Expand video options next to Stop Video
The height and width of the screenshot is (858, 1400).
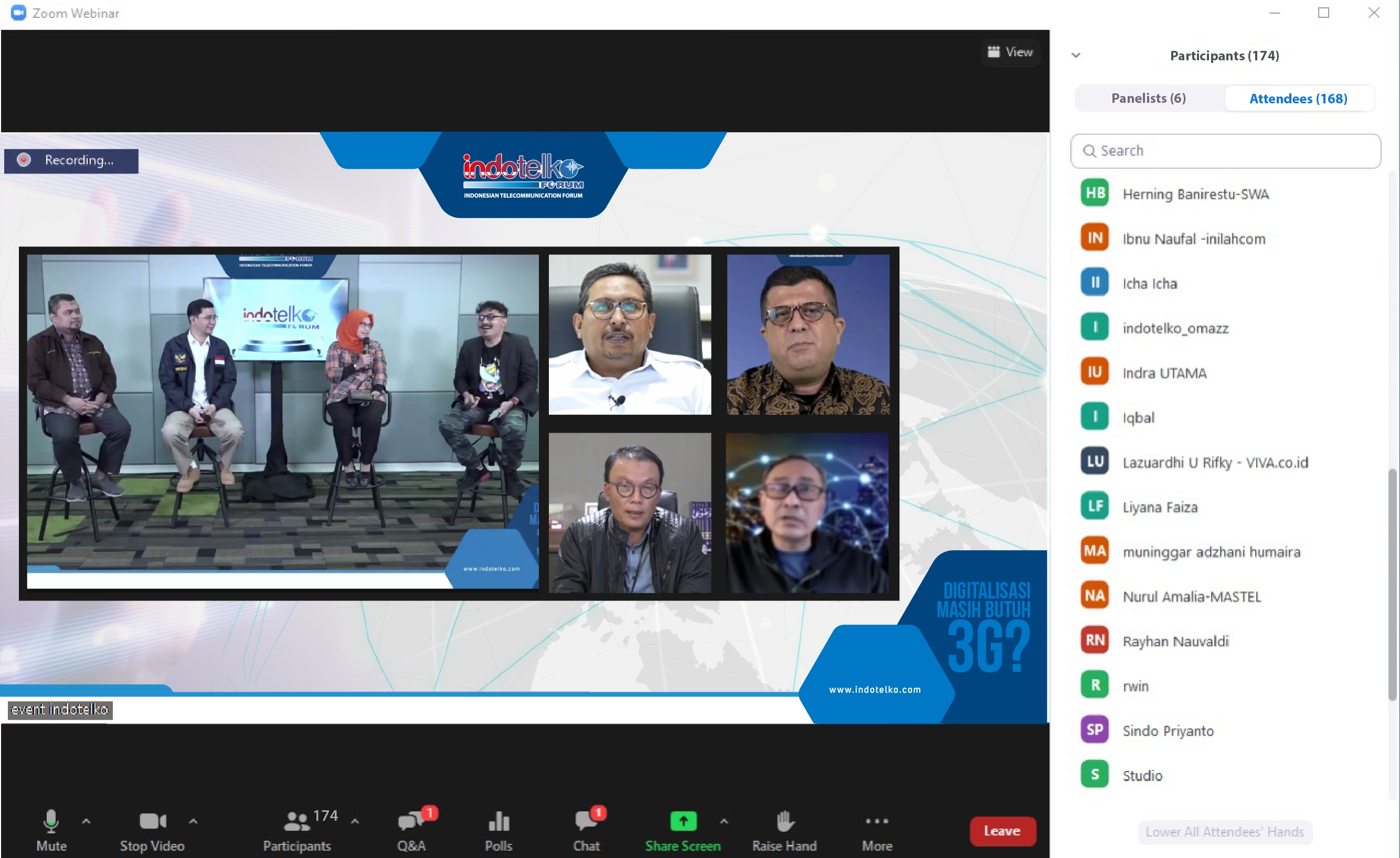pyautogui.click(x=193, y=822)
